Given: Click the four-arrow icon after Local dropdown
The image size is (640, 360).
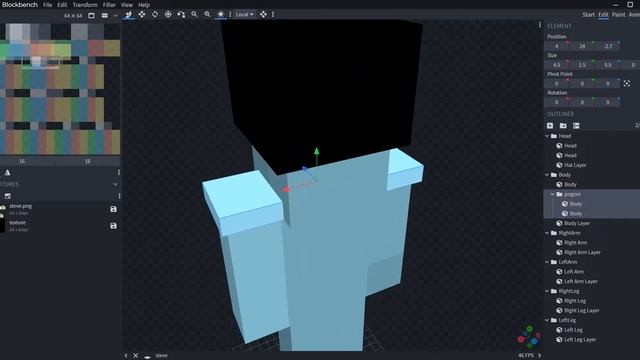Looking at the screenshot, I should pos(263,14).
